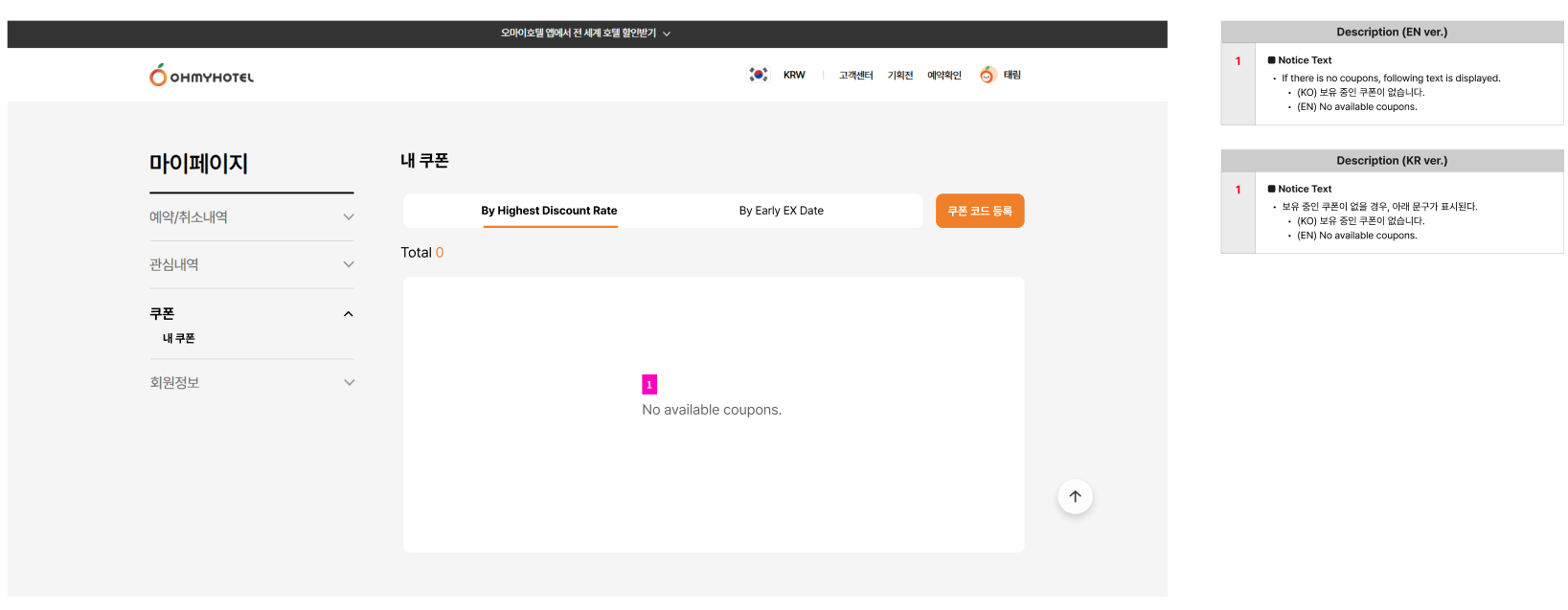Click the pink number 1 annotation marker
This screenshot has width=1568, height=610.
coord(649,384)
